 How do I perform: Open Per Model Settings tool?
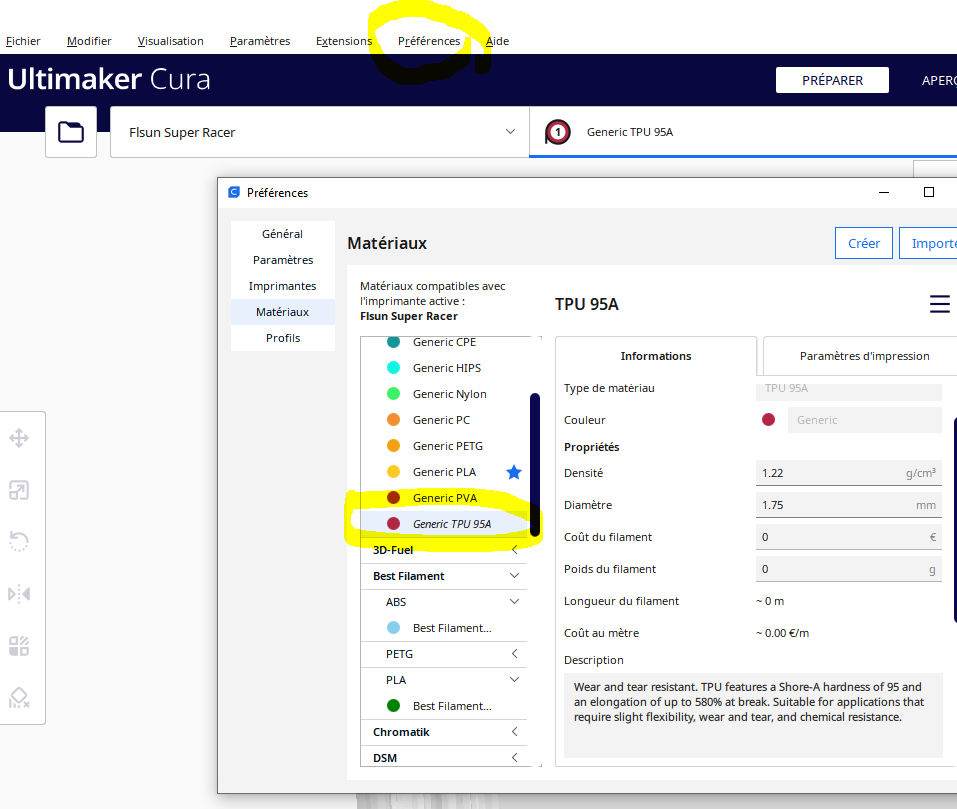pyautogui.click(x=19, y=645)
